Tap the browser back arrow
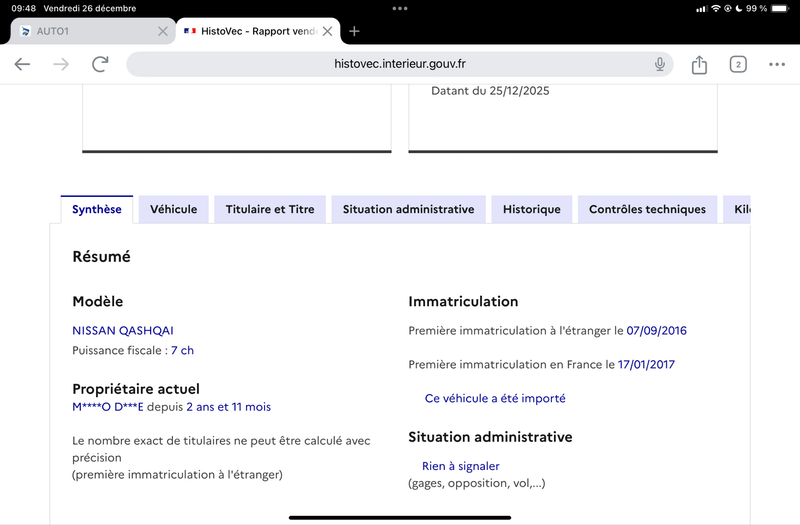 click(x=22, y=64)
